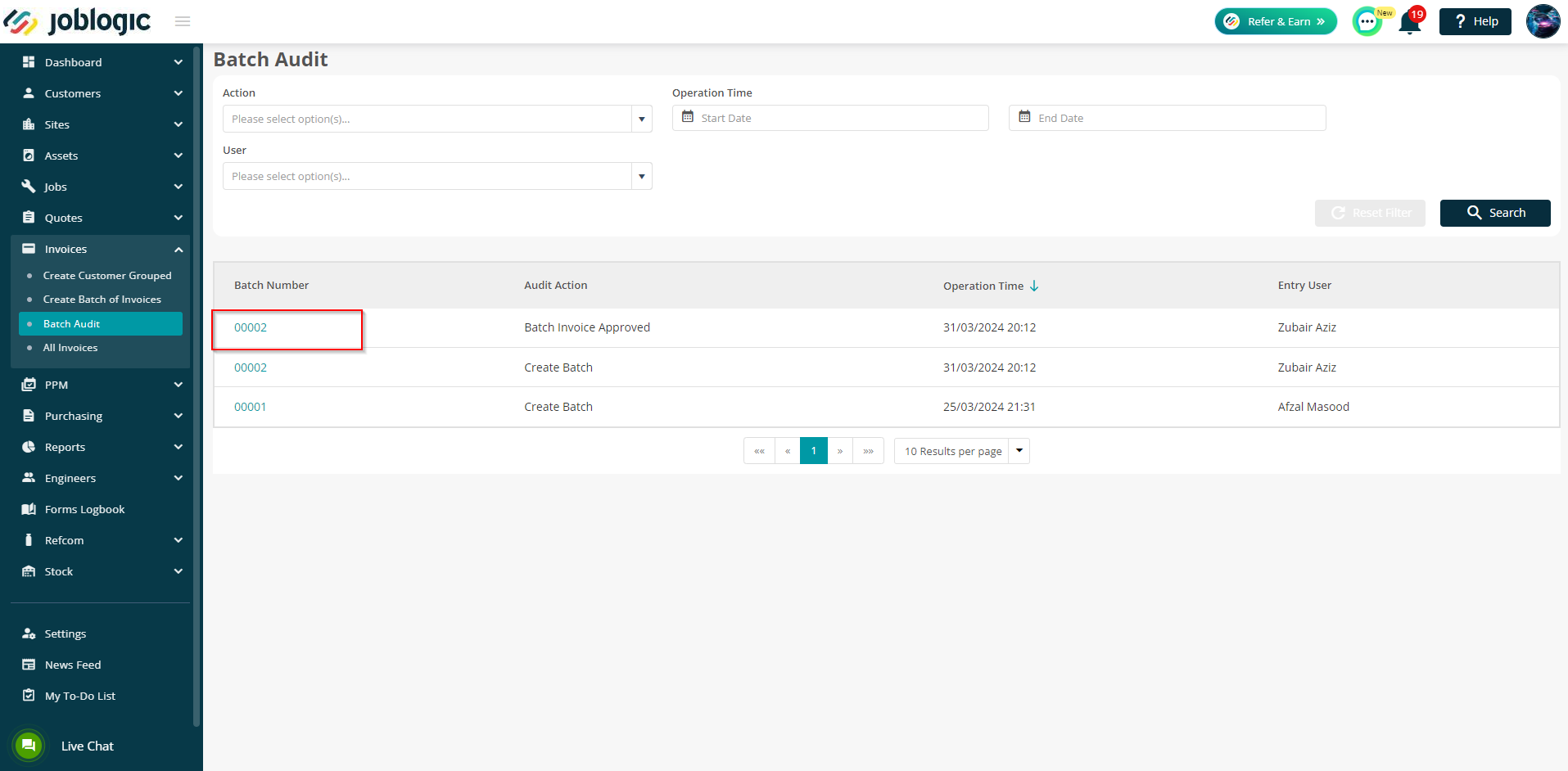The image size is (1568, 771).
Task: Click the Joblogic logo
Action: 77,21
